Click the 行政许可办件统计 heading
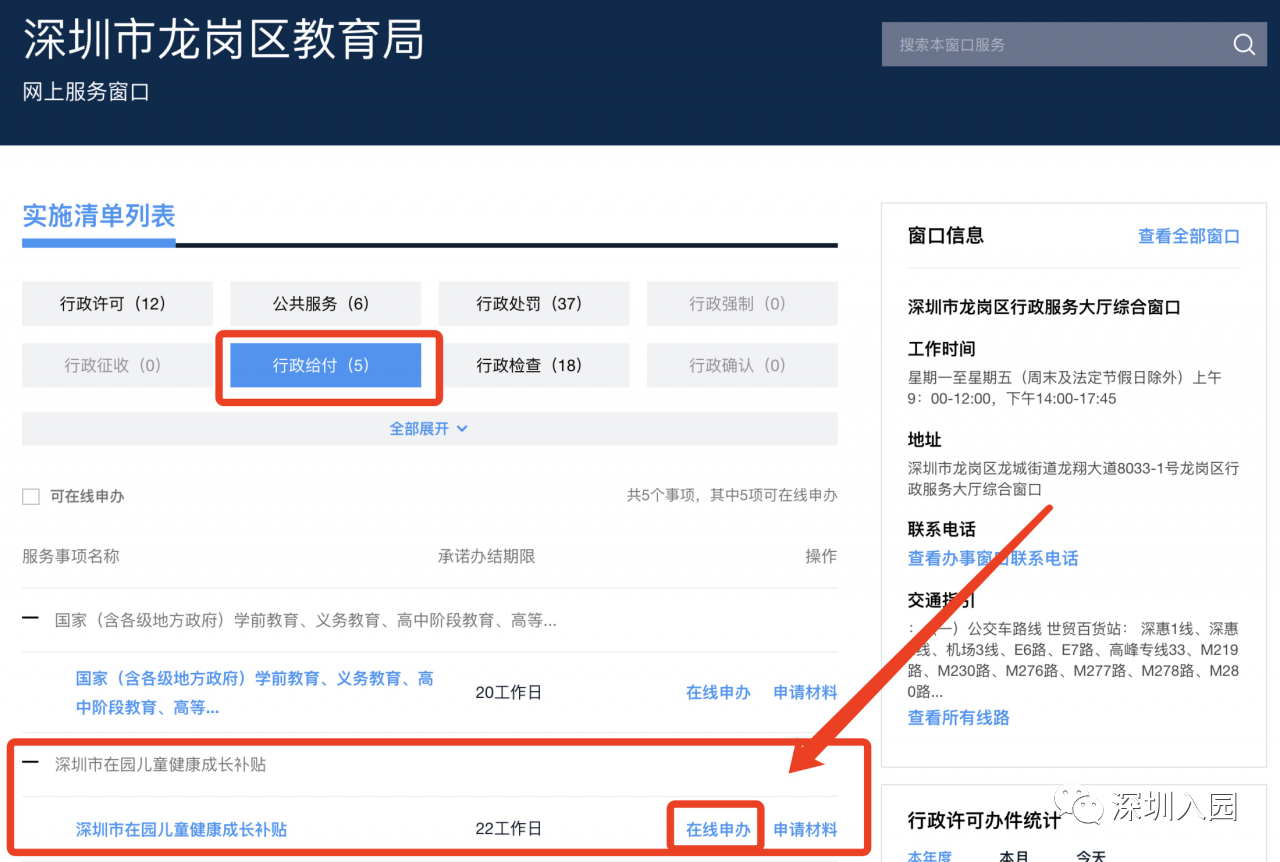1280x862 pixels. (984, 820)
